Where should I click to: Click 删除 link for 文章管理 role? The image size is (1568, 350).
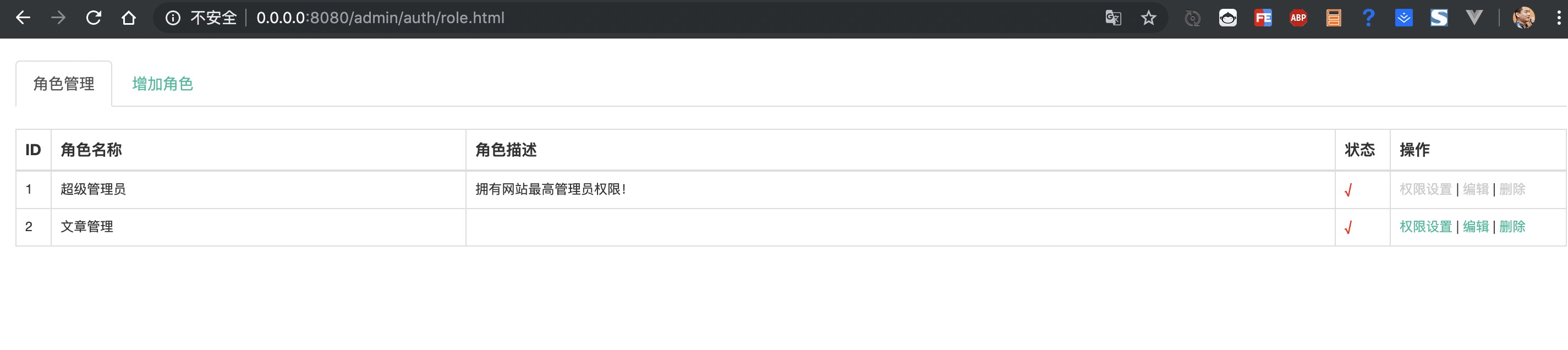click(1512, 227)
